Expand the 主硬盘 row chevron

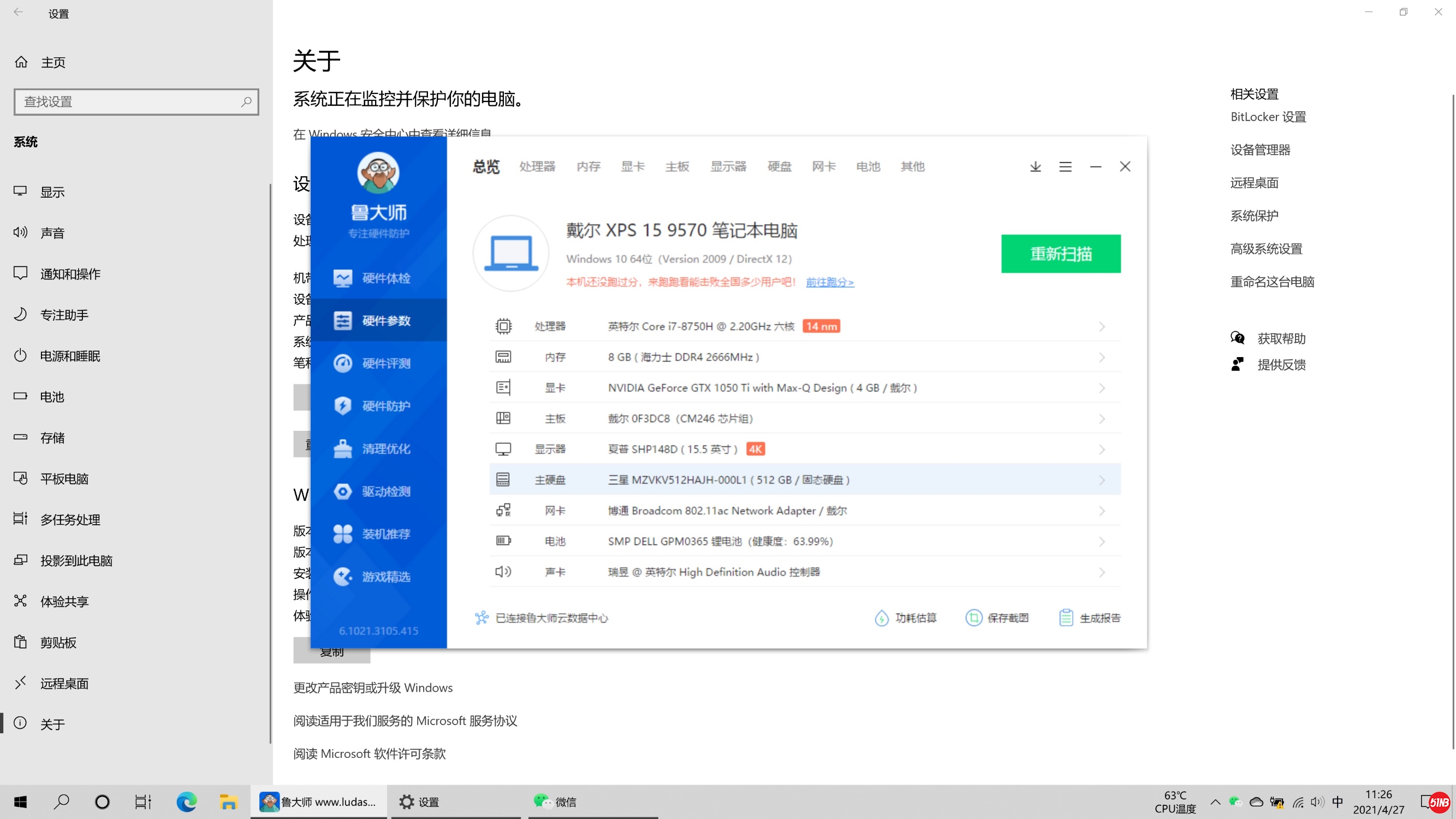[x=1102, y=480]
